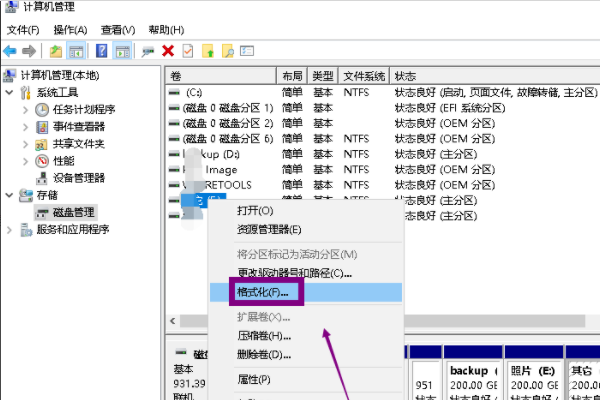Open the 操作(A) menu
The image size is (600, 400).
tap(70, 30)
